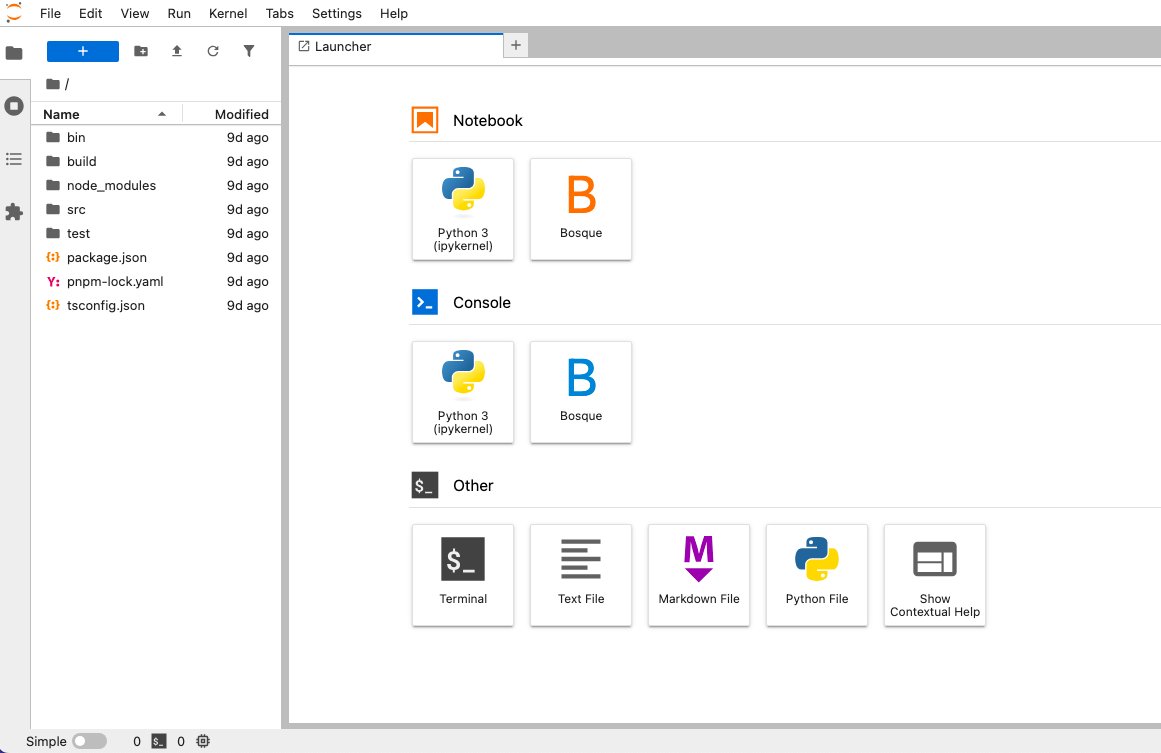Image resolution: width=1161 pixels, height=753 pixels.
Task: Select the Launcher tab
Action: pyautogui.click(x=396, y=46)
